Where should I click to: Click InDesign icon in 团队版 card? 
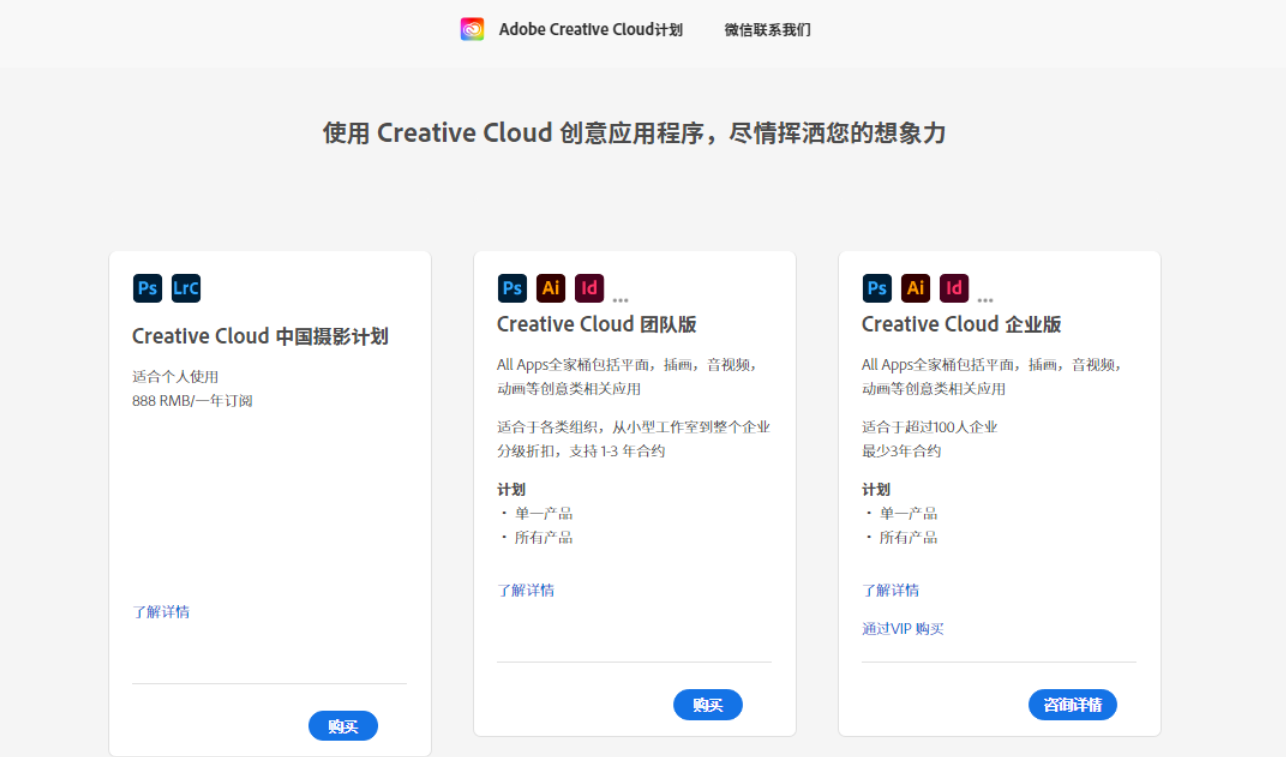click(x=590, y=288)
